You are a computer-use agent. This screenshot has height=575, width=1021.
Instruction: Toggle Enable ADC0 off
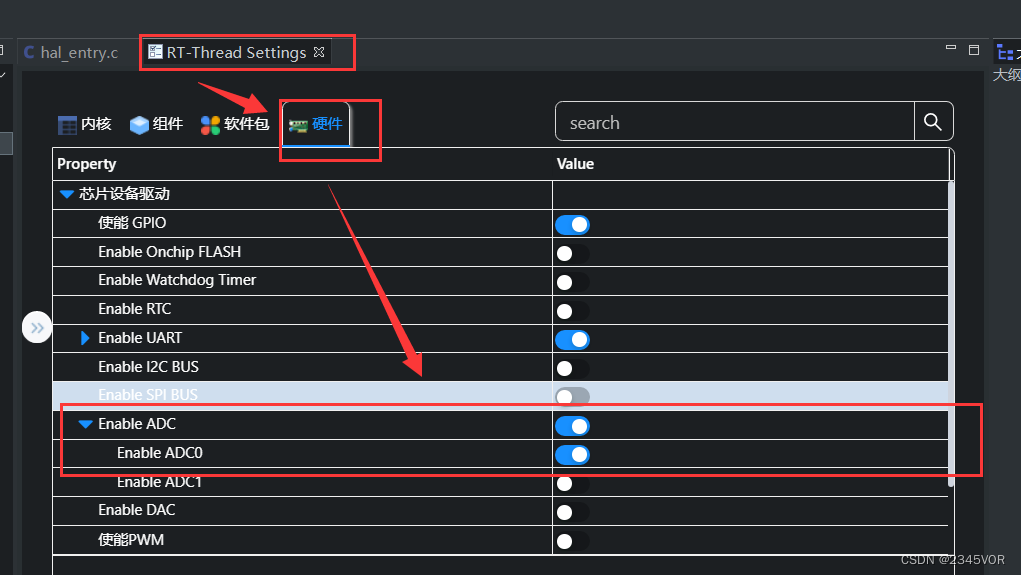tap(572, 455)
